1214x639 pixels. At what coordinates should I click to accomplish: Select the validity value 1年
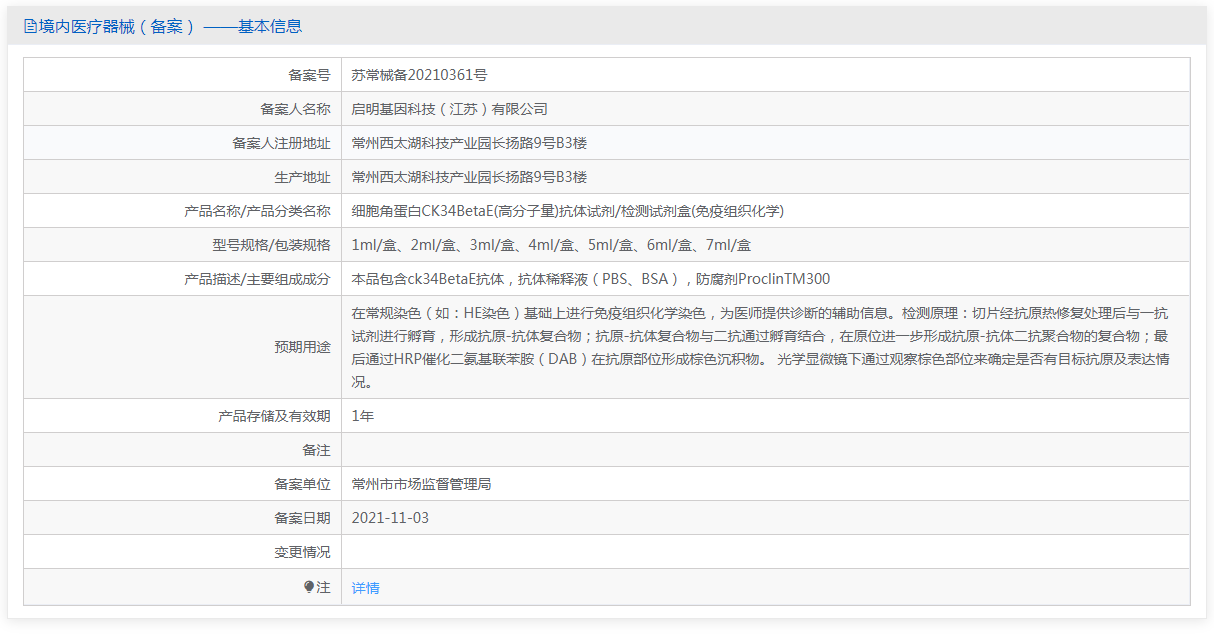coord(362,415)
